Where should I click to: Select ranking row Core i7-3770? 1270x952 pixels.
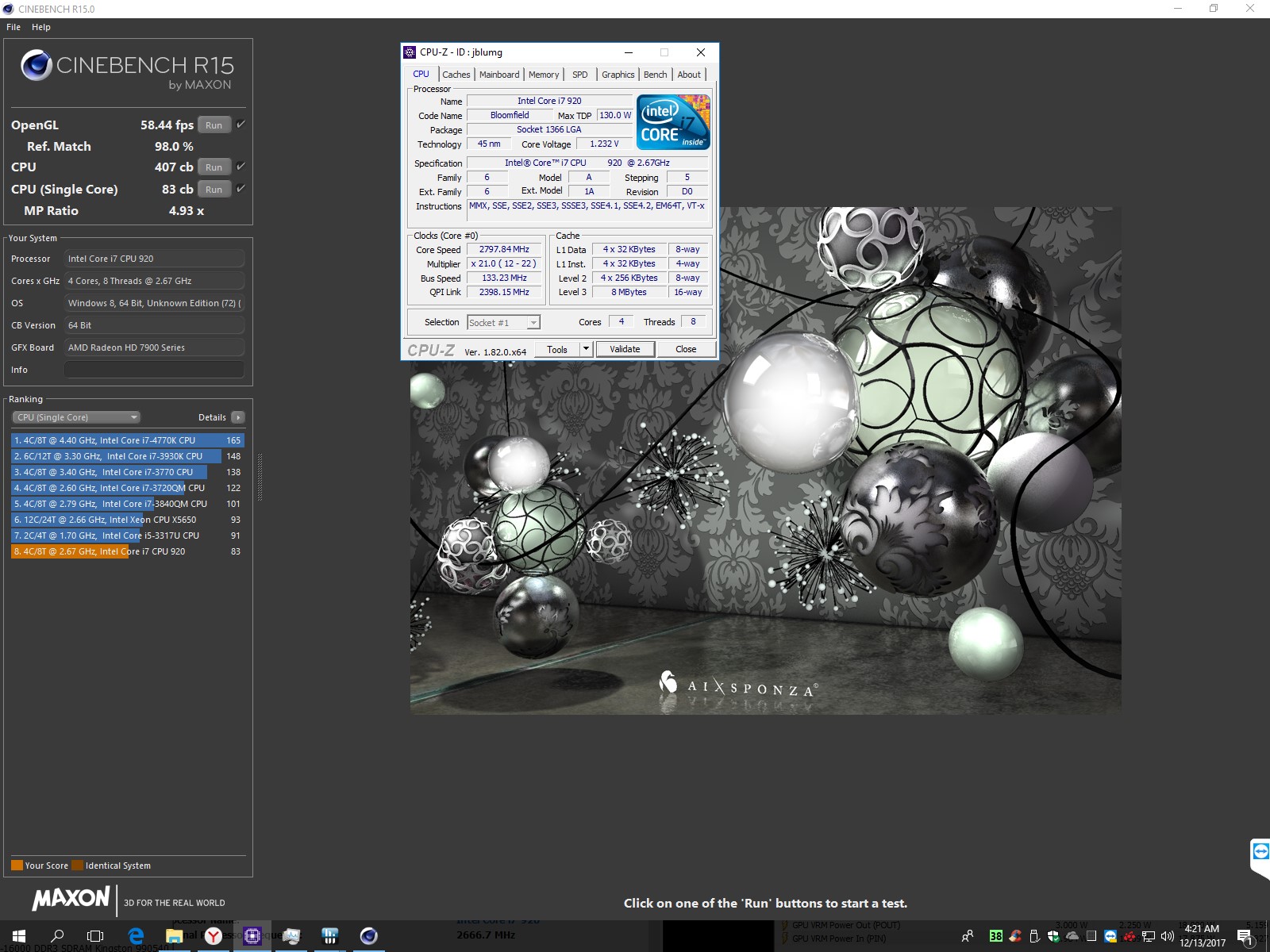tap(128, 472)
